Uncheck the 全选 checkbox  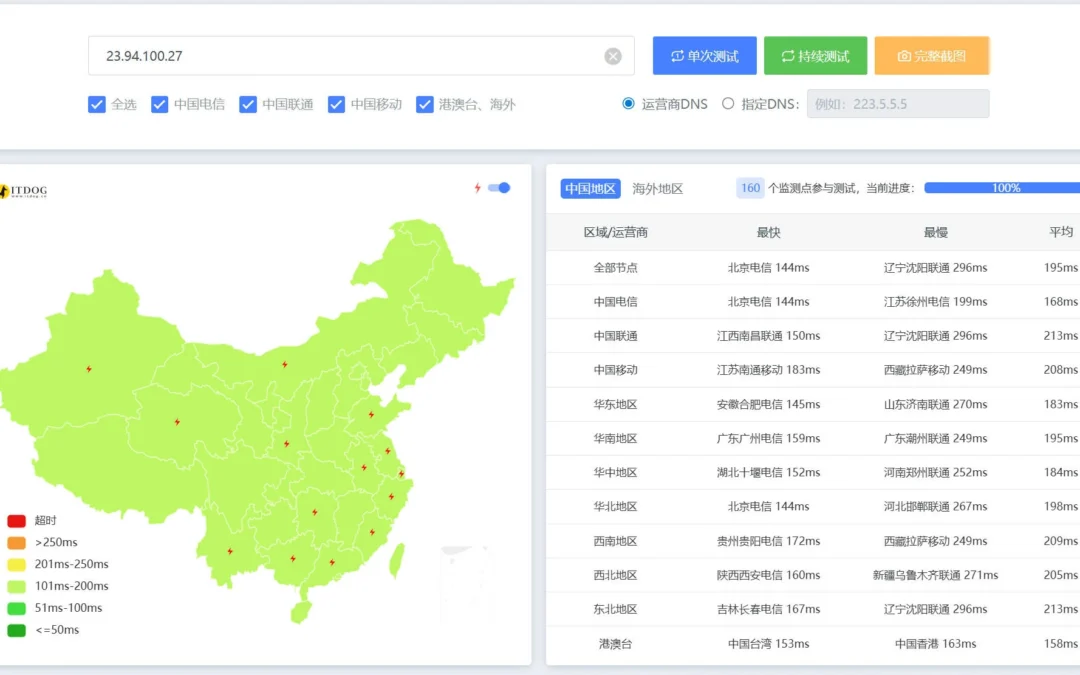click(x=96, y=104)
